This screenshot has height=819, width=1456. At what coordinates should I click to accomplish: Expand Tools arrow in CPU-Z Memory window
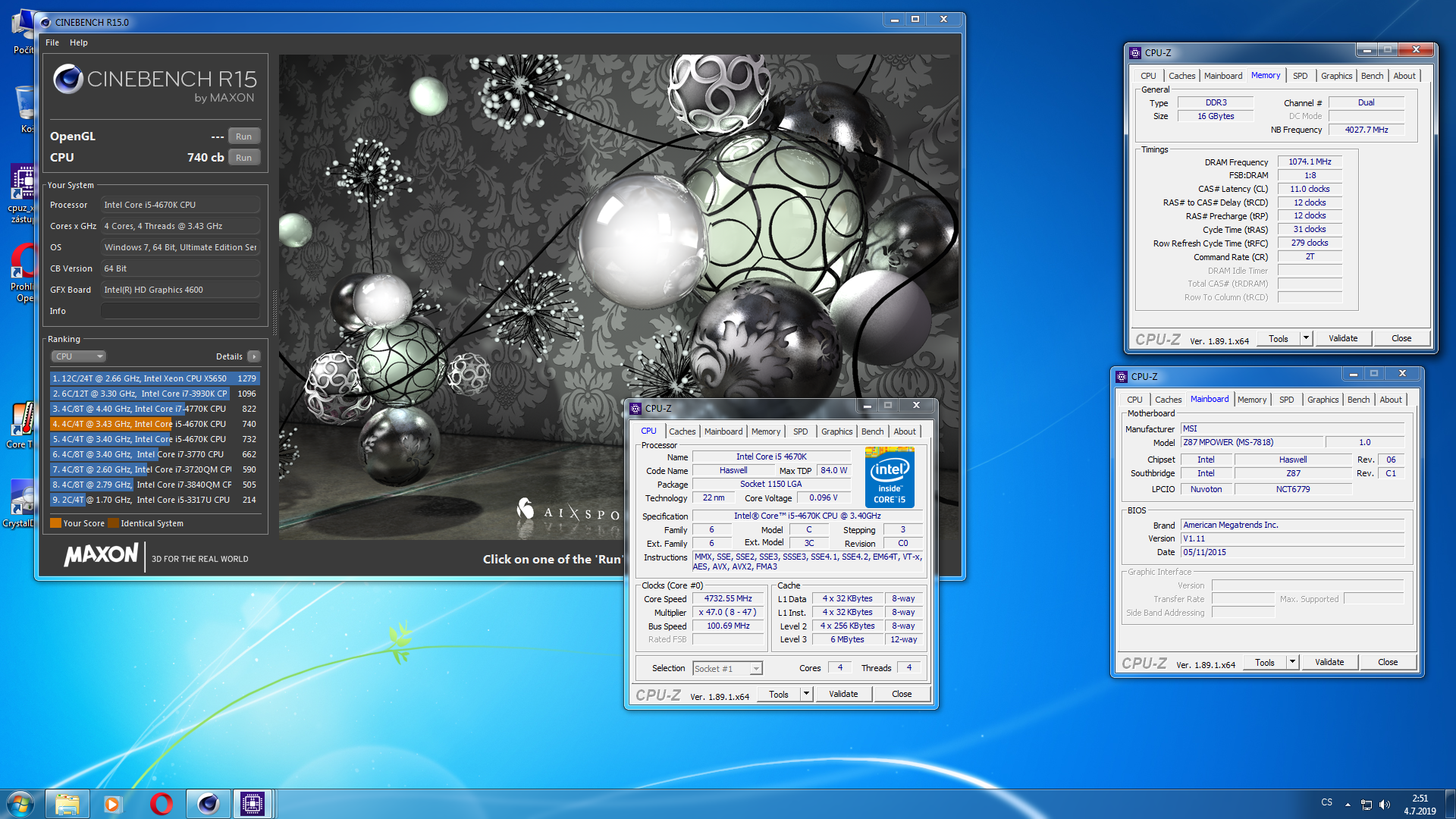pos(1306,338)
